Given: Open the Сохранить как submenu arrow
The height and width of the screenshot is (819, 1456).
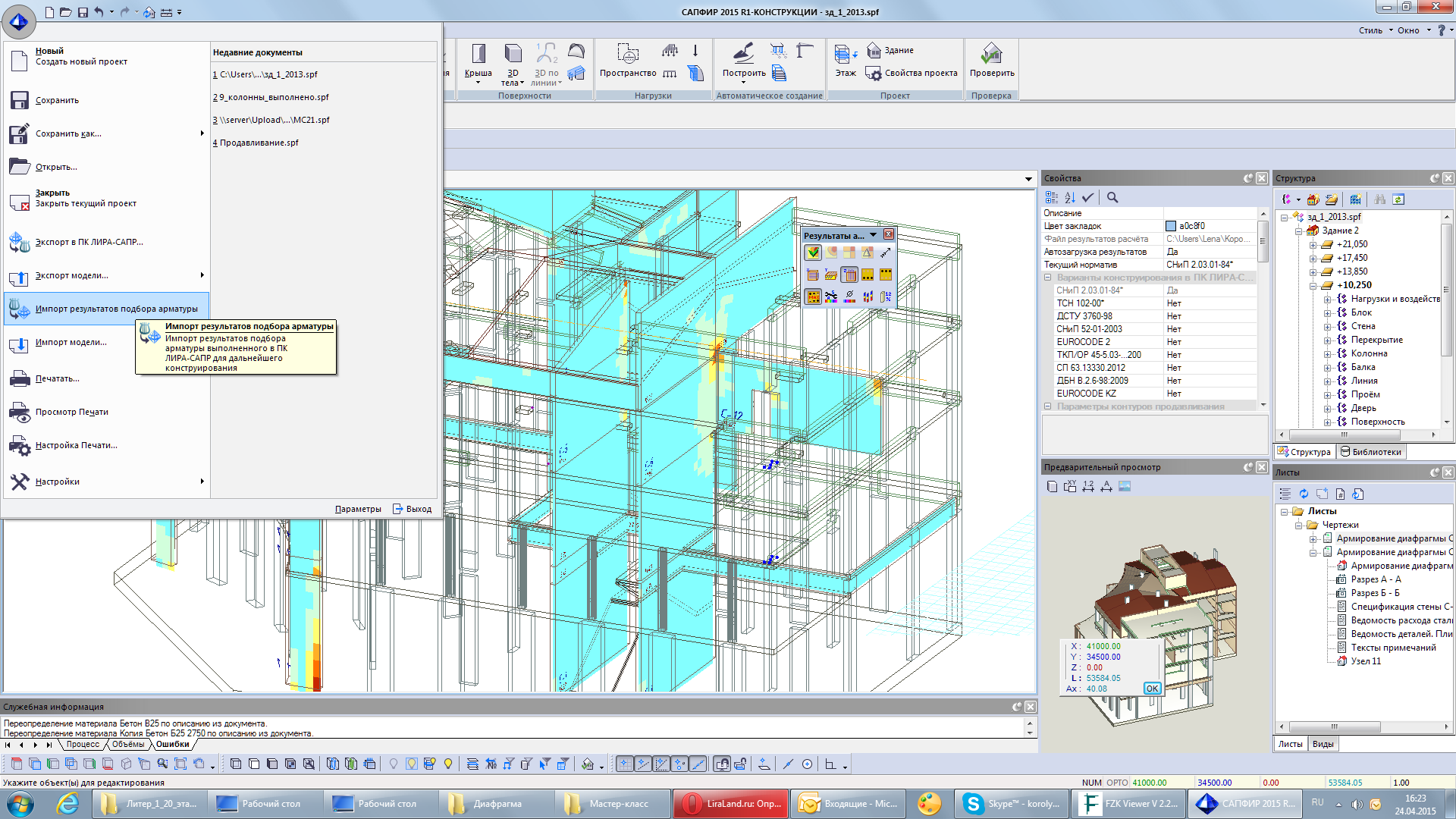Looking at the screenshot, I should coord(202,133).
